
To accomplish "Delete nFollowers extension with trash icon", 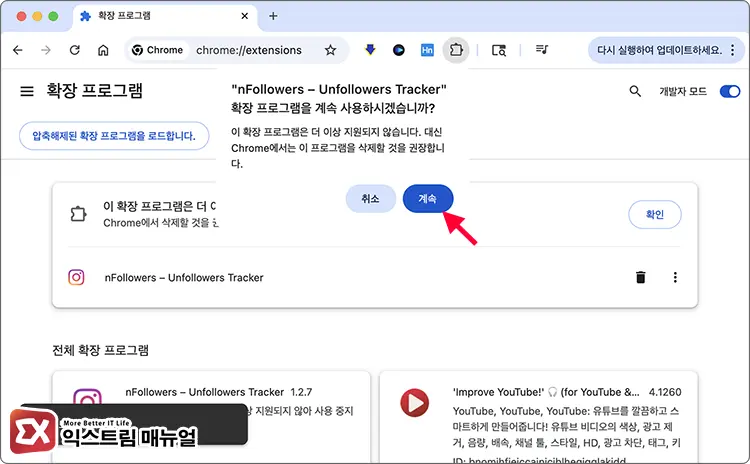I will (x=640, y=277).
